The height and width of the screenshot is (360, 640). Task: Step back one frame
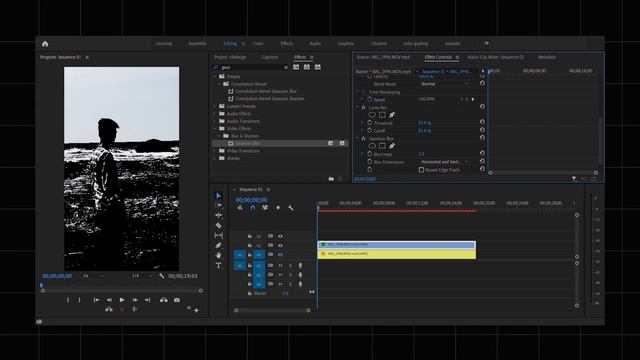point(109,300)
